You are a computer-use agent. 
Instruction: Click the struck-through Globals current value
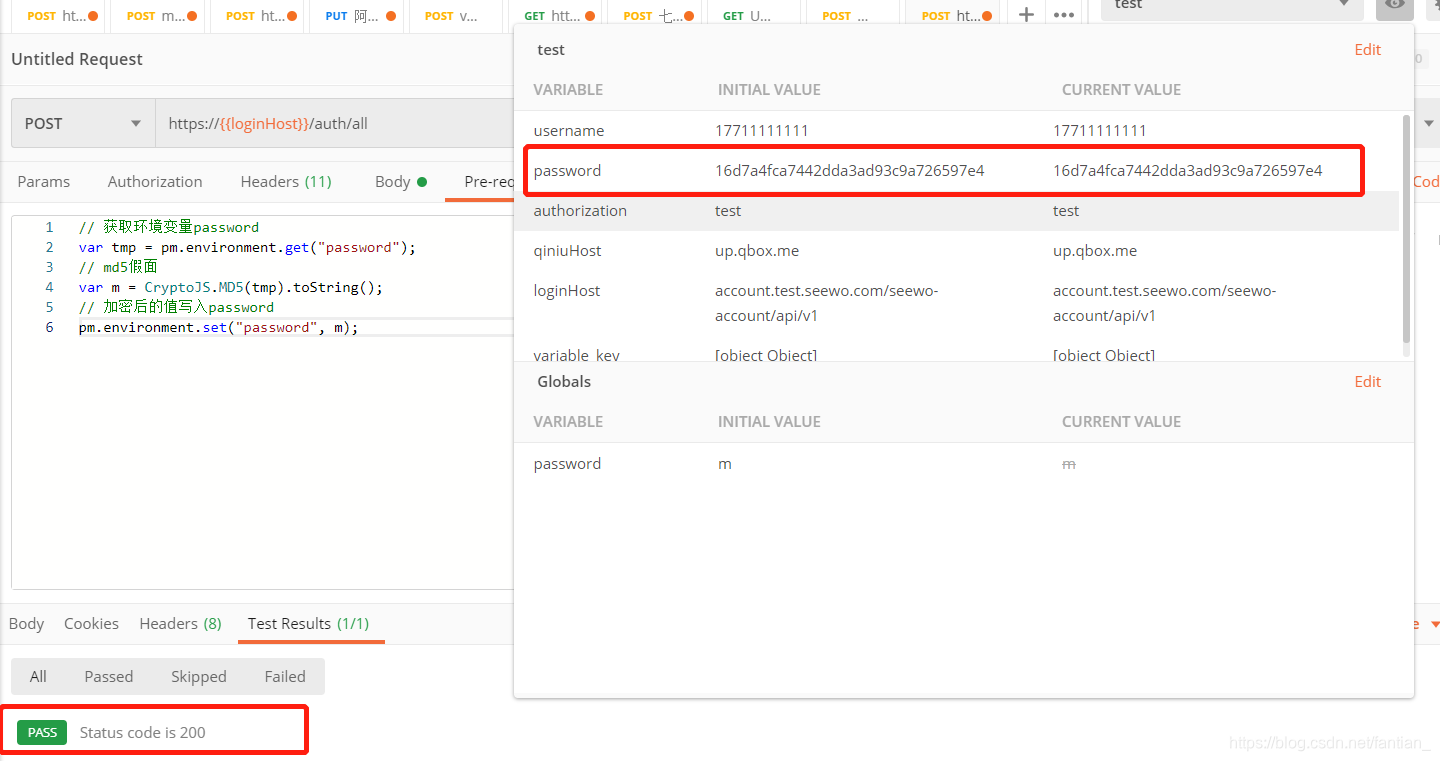[1068, 464]
